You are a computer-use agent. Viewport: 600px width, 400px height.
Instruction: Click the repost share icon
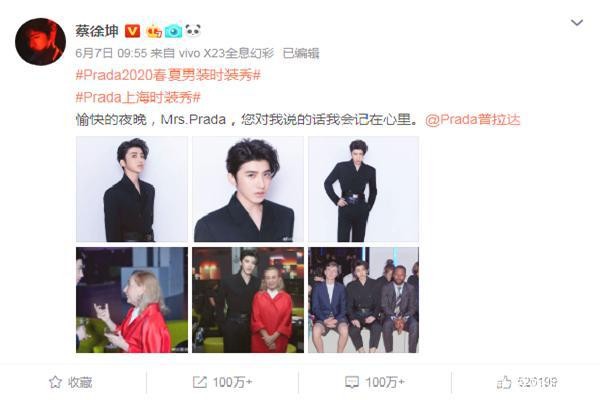pyautogui.click(x=199, y=382)
